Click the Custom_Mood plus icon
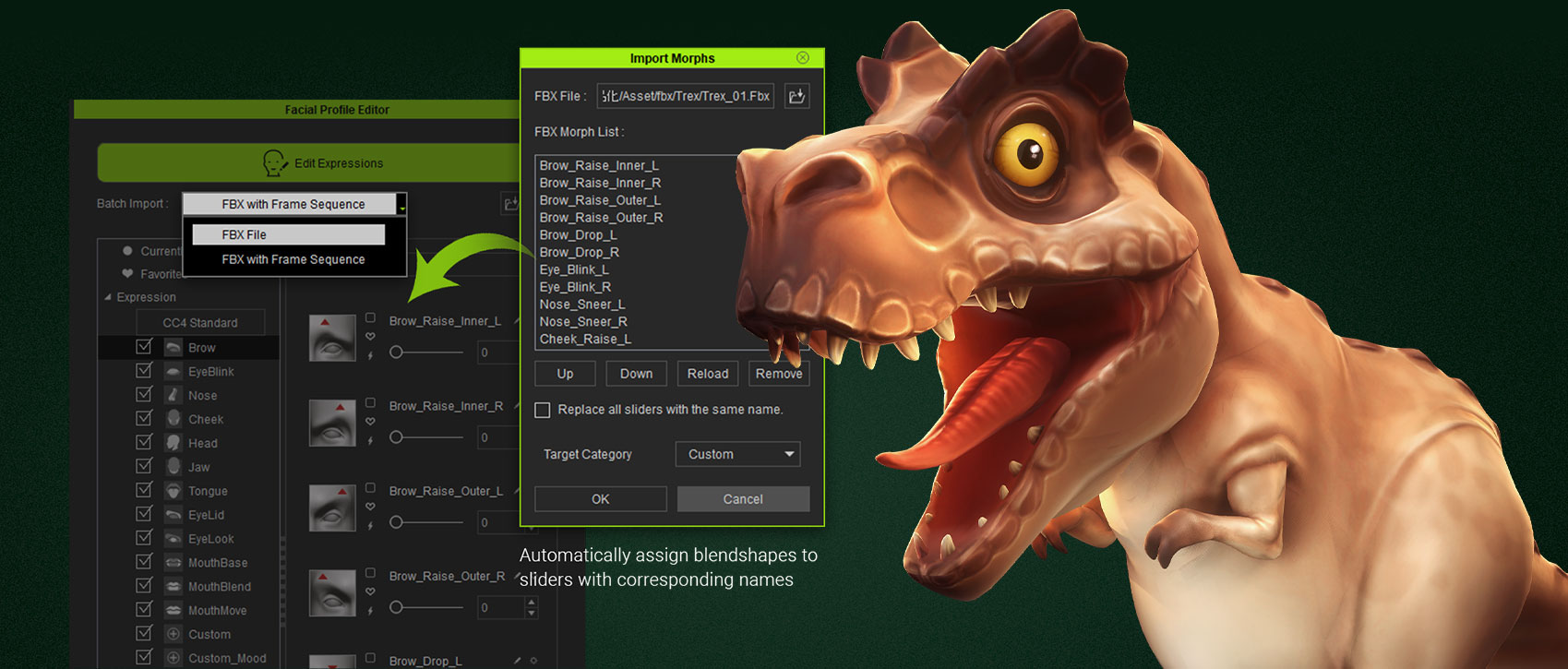This screenshot has height=669, width=1568. click(173, 658)
